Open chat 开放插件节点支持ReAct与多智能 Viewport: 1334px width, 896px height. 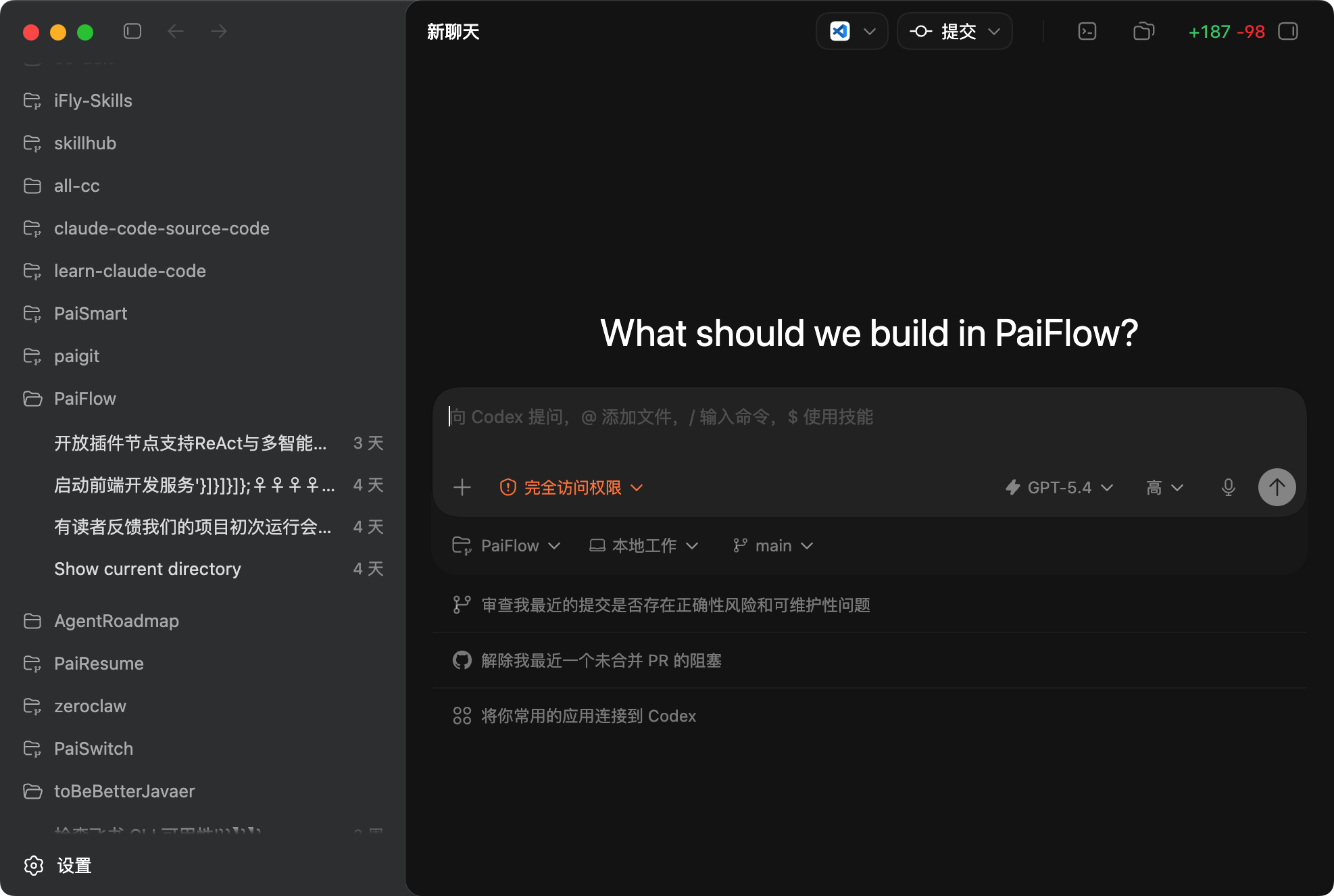[x=203, y=443]
